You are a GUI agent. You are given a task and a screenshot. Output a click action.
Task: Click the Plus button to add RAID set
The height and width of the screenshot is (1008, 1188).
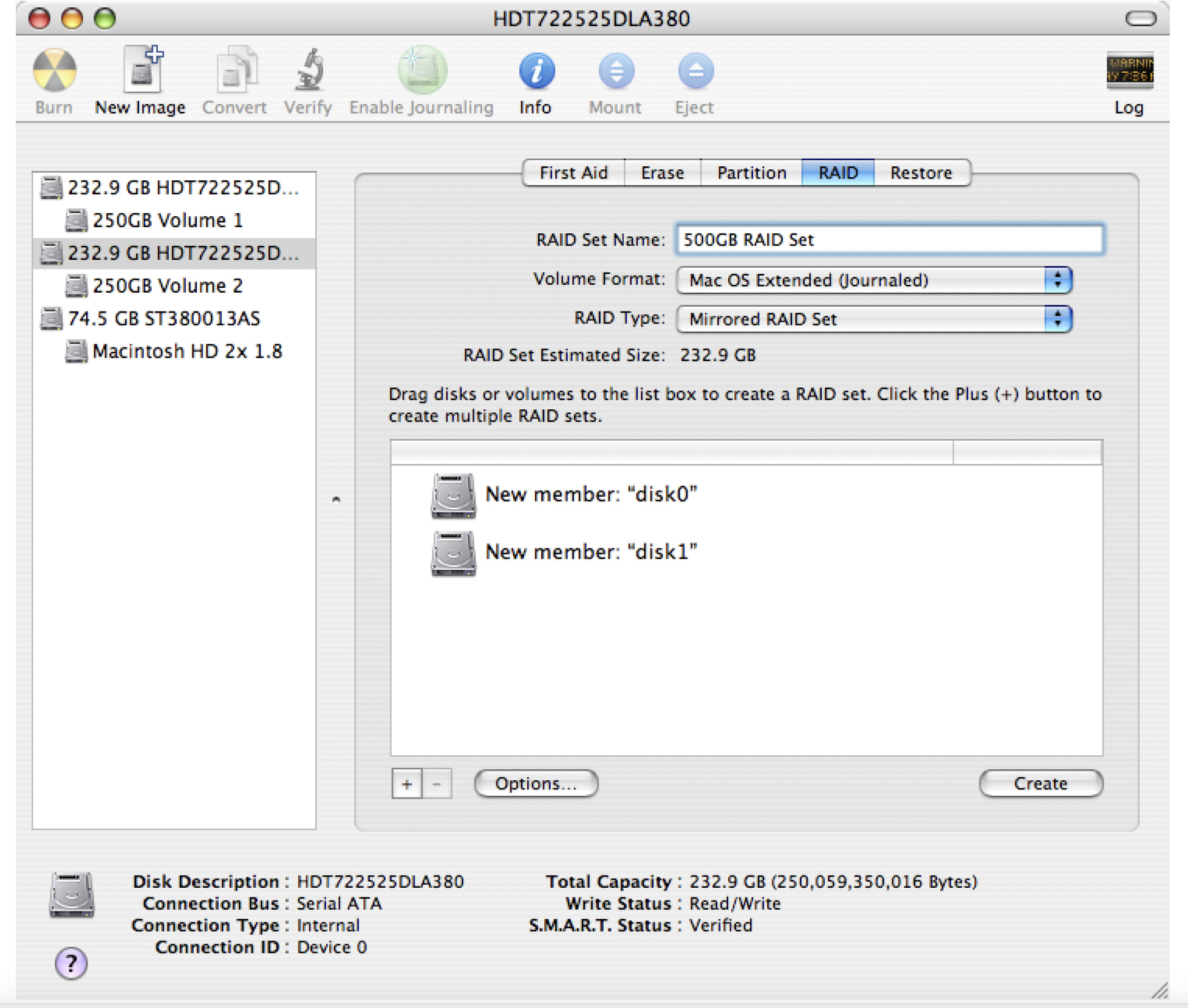406,783
